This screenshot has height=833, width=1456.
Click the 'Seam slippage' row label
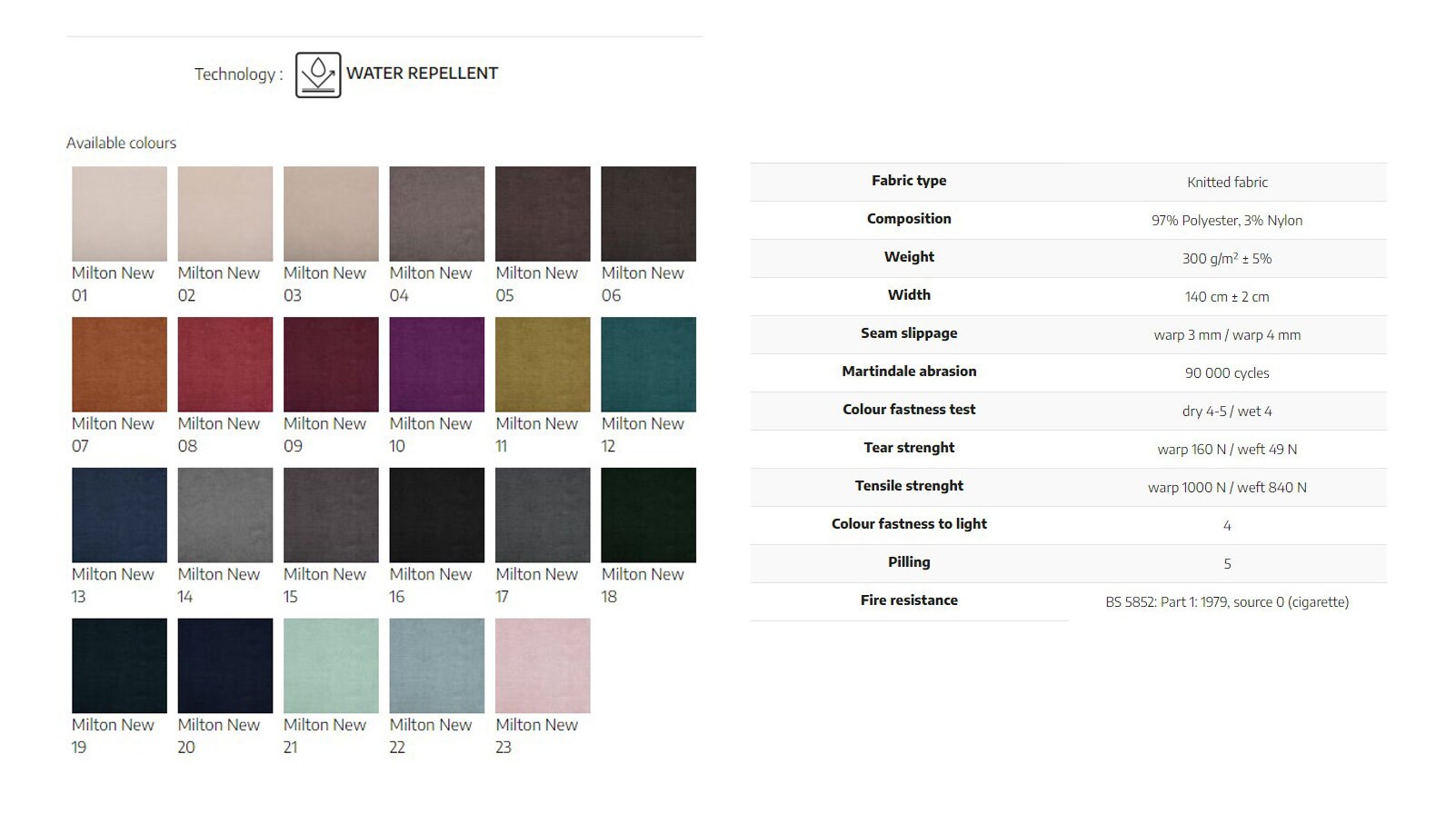coord(909,333)
